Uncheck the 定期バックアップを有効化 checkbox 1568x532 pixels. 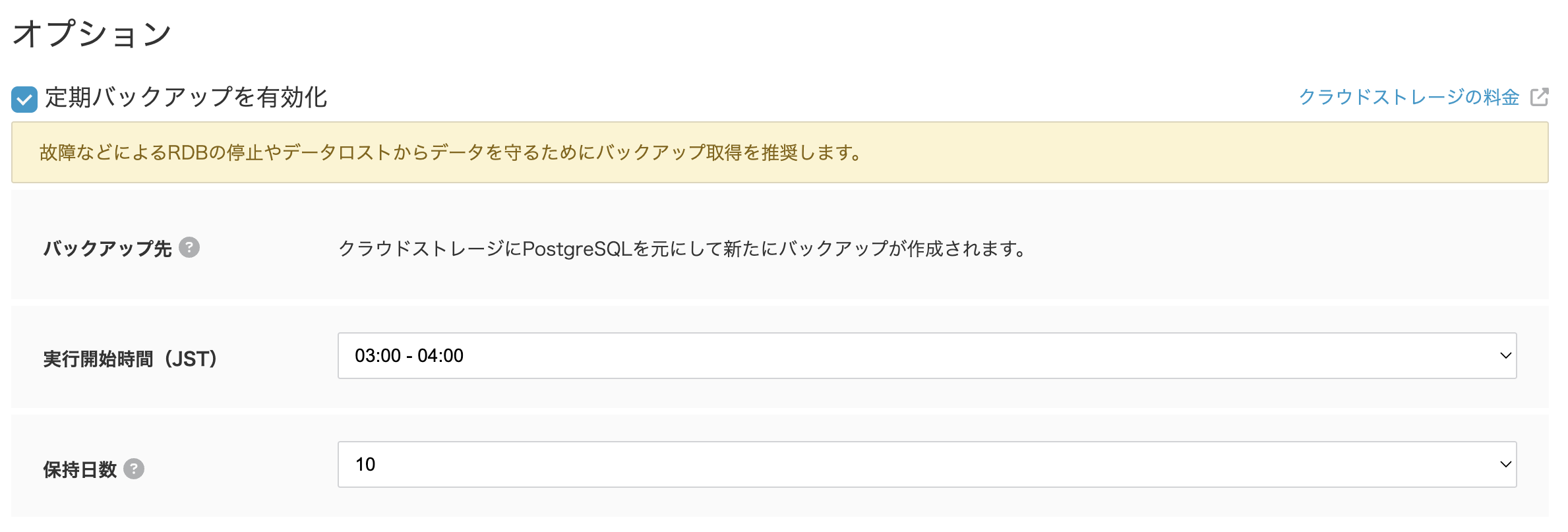pos(24,100)
